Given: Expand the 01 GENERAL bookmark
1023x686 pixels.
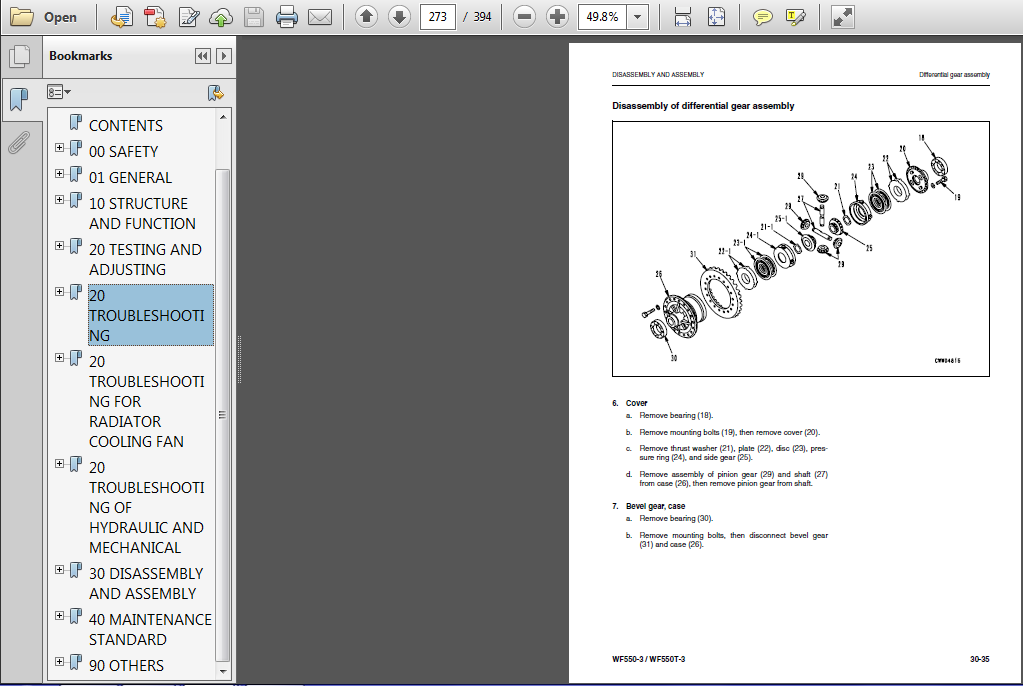Looking at the screenshot, I should tap(59, 174).
